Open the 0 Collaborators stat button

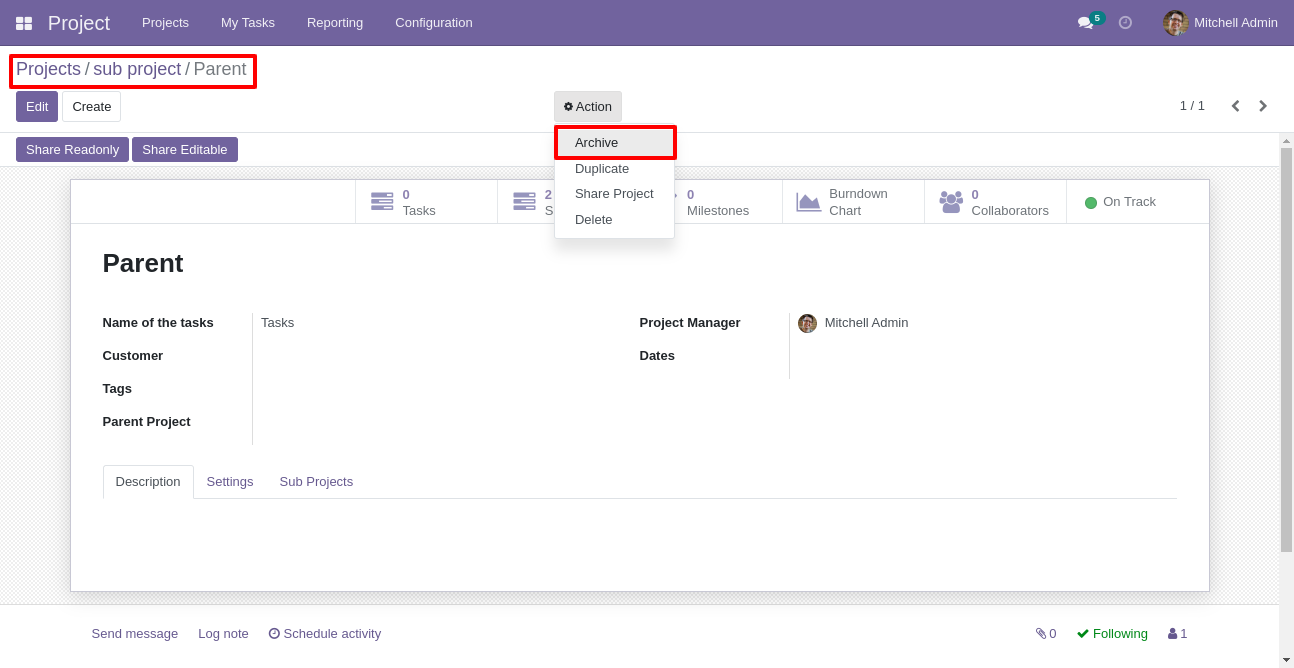coord(995,202)
